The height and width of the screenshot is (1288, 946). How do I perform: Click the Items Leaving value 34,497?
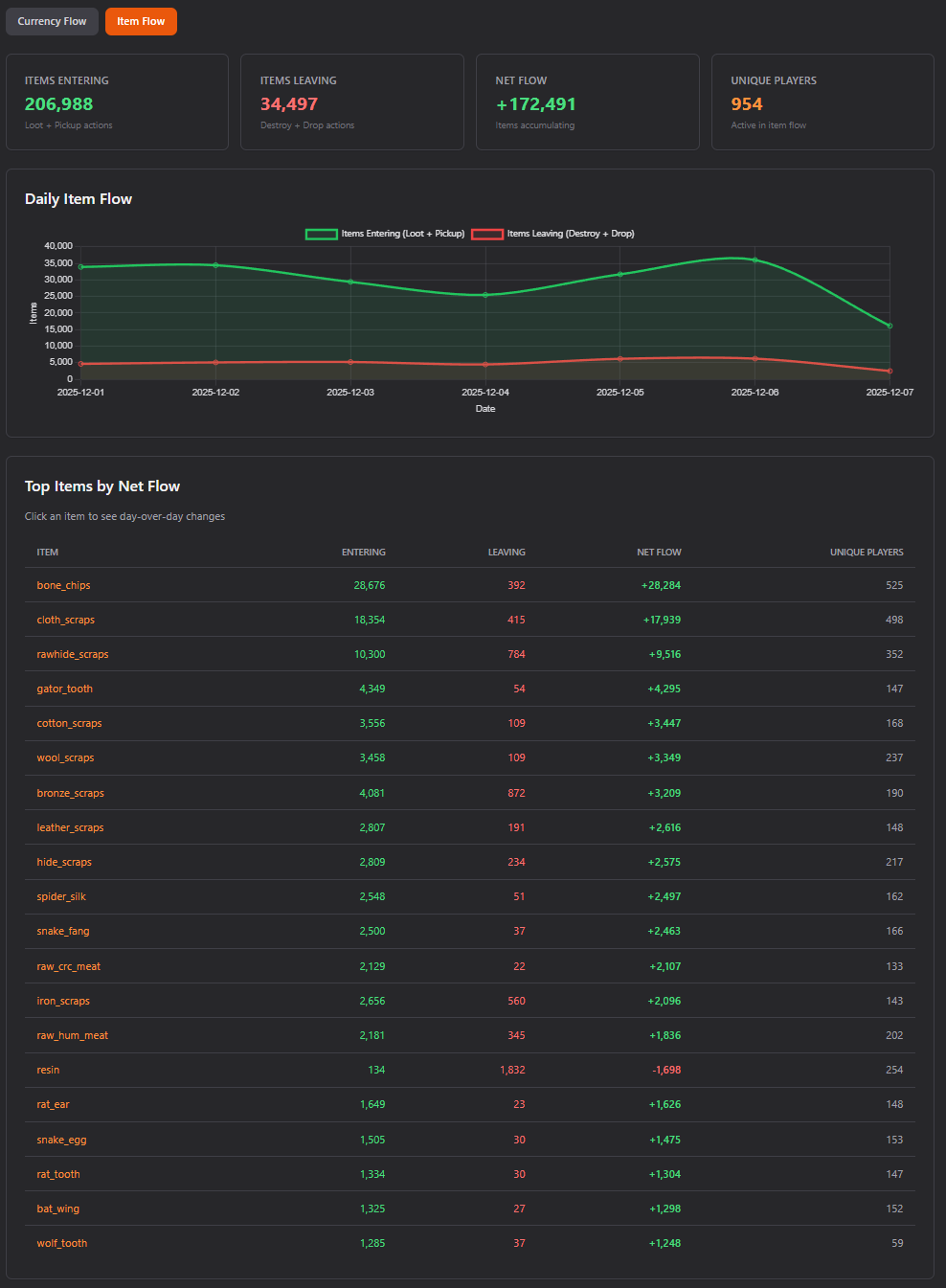(x=289, y=104)
